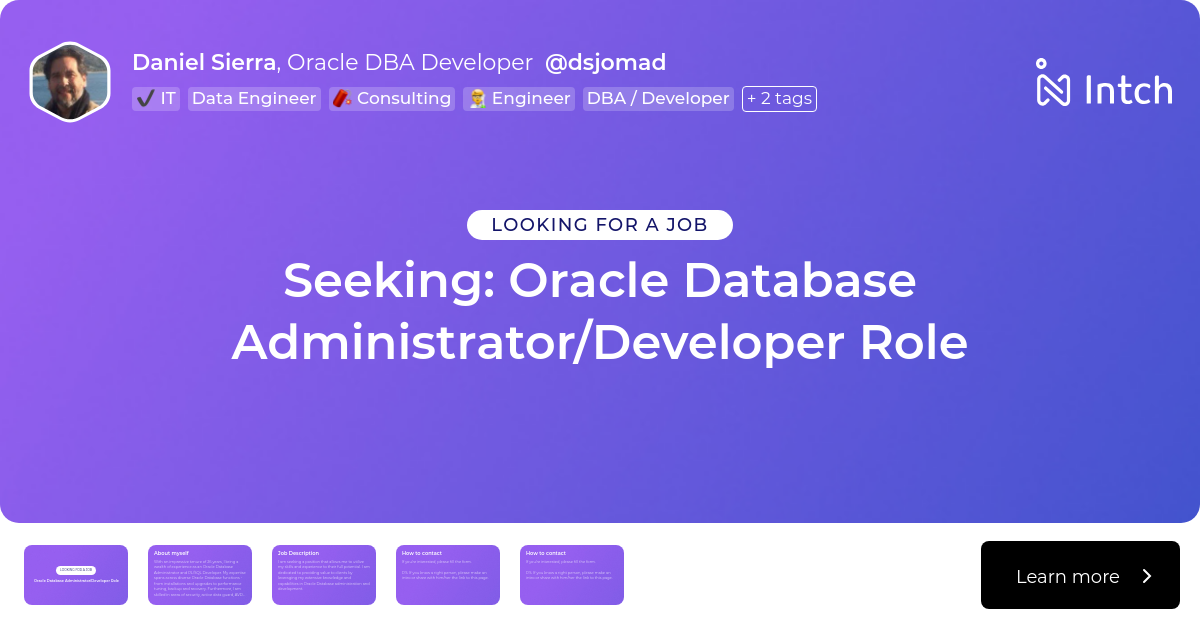Click the purple title slide thumbnail
This screenshot has width=1200, height=627.
click(x=76, y=575)
